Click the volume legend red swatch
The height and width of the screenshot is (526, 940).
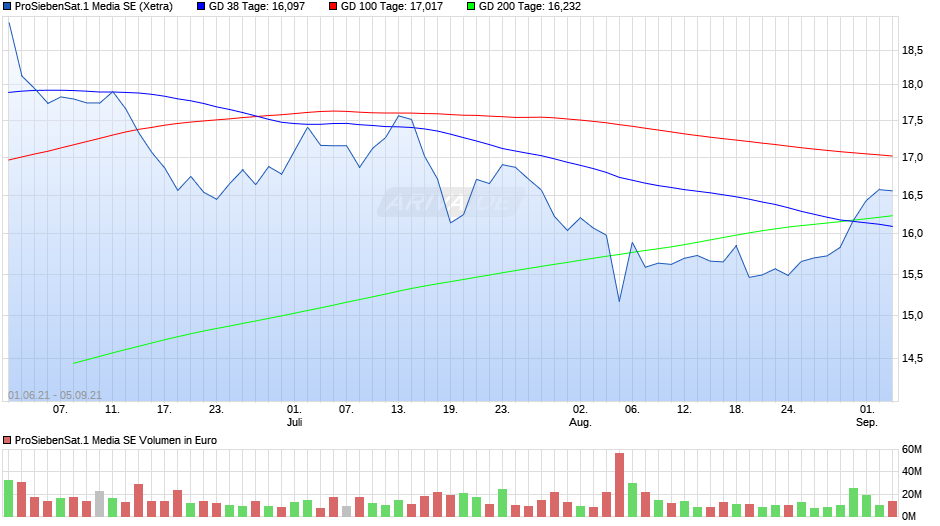7,440
